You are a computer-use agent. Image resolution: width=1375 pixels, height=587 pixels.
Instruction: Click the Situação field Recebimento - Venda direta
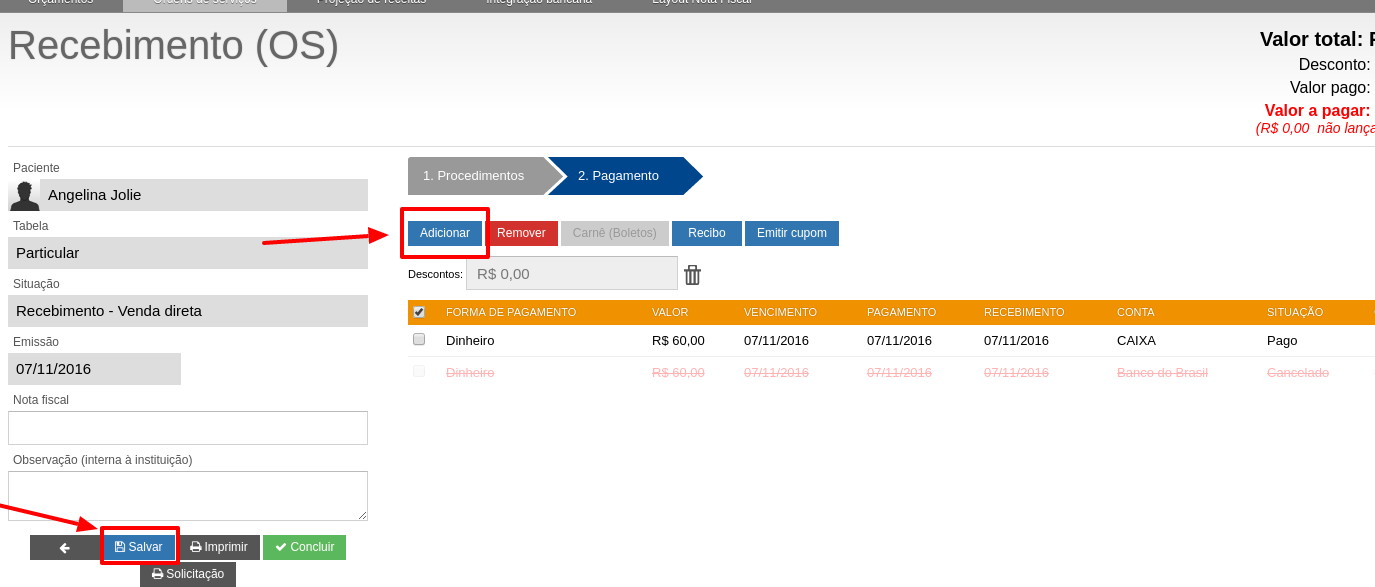pos(188,311)
